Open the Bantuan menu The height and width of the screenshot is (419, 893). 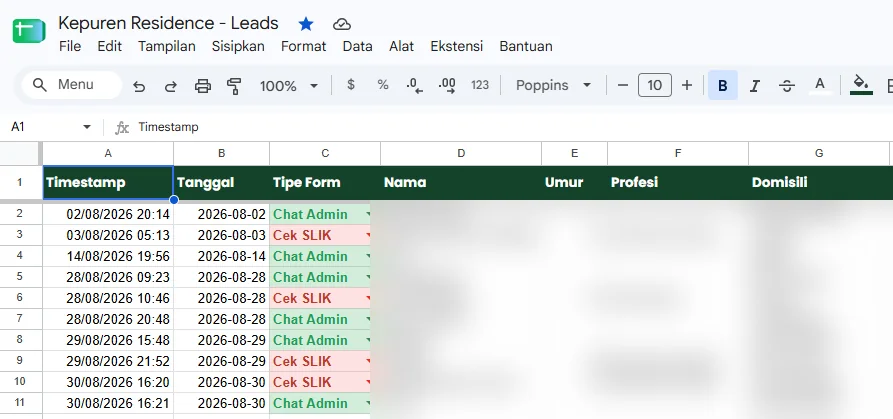pyautogui.click(x=526, y=46)
